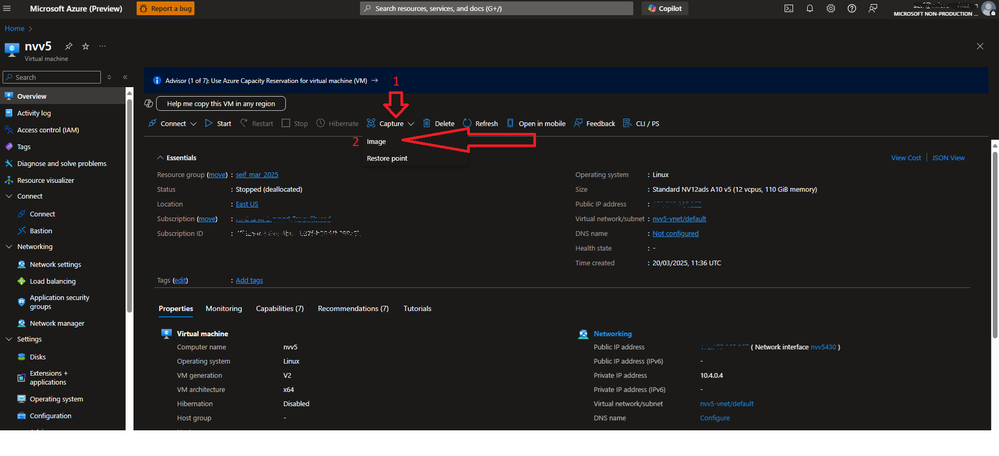
Task: Click the Refresh icon in toolbar
Action: 467,124
